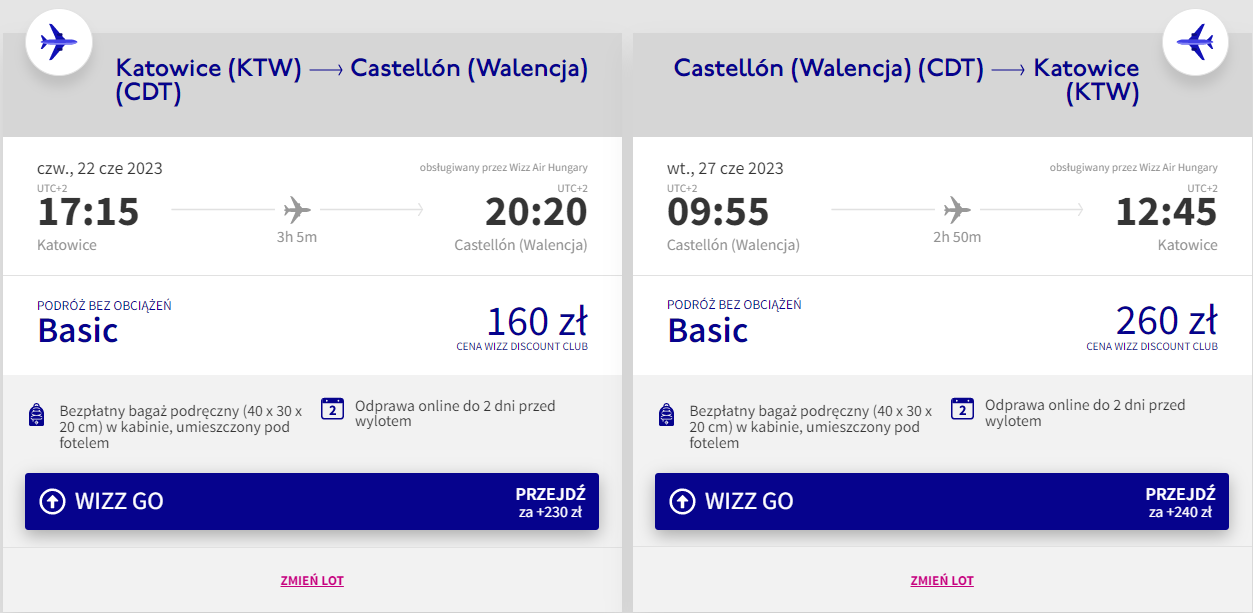Click the backpack icon in the outbound card

(38, 415)
